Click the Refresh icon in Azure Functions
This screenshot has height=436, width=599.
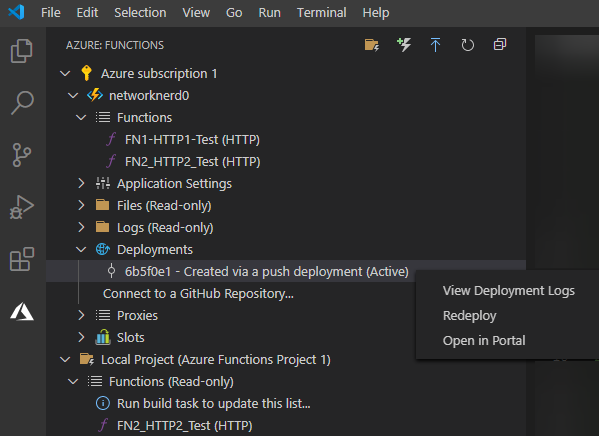point(468,45)
